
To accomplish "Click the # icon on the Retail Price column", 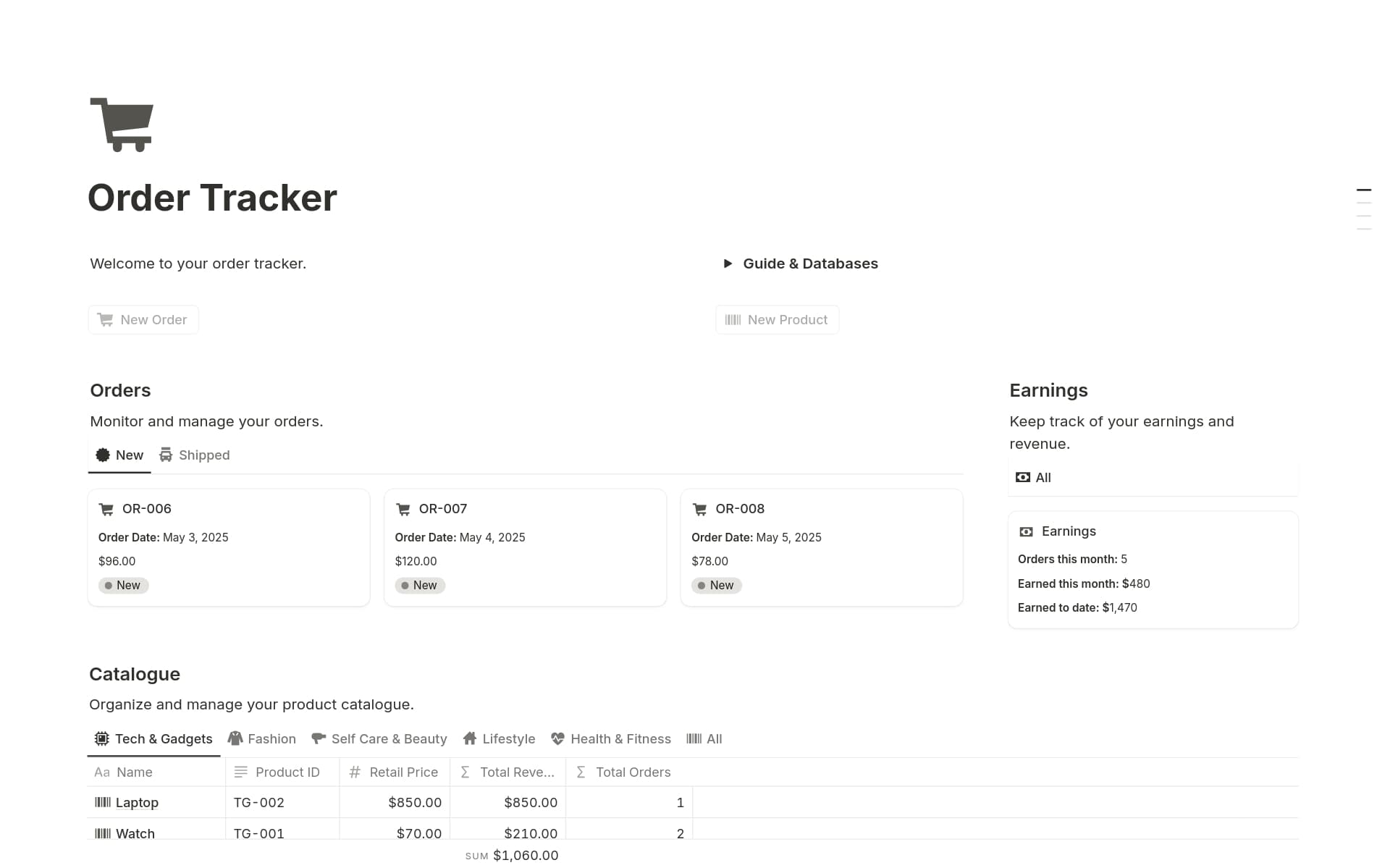I will click(x=354, y=772).
